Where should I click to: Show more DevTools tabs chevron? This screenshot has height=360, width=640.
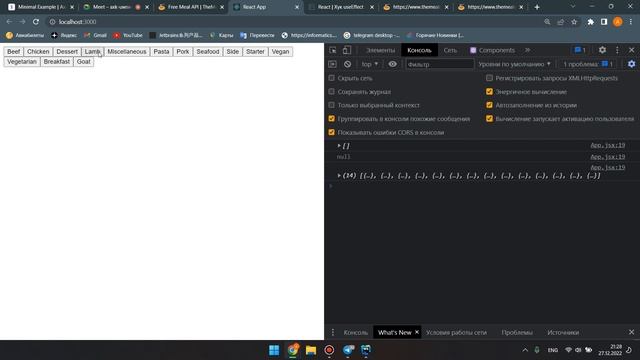click(x=528, y=50)
